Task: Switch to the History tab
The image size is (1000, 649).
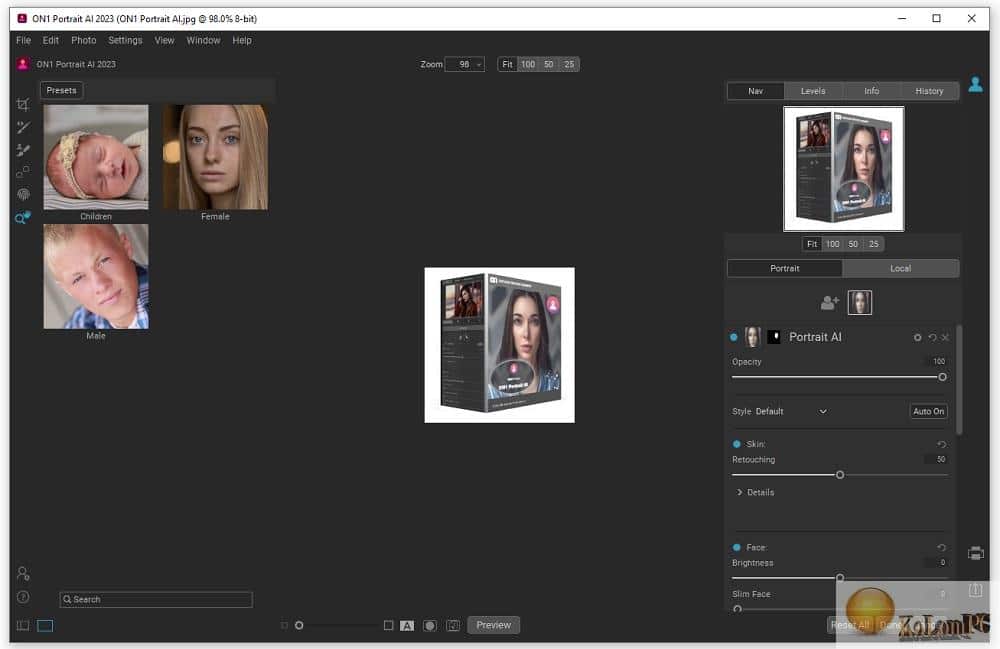Action: 929,91
